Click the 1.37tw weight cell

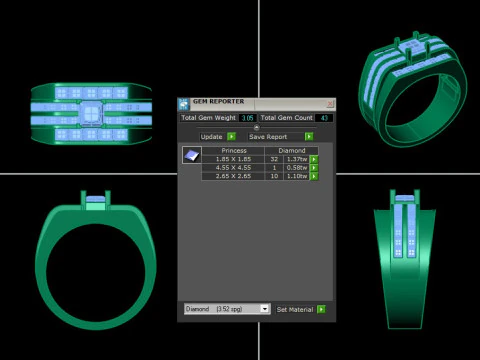[x=297, y=159]
